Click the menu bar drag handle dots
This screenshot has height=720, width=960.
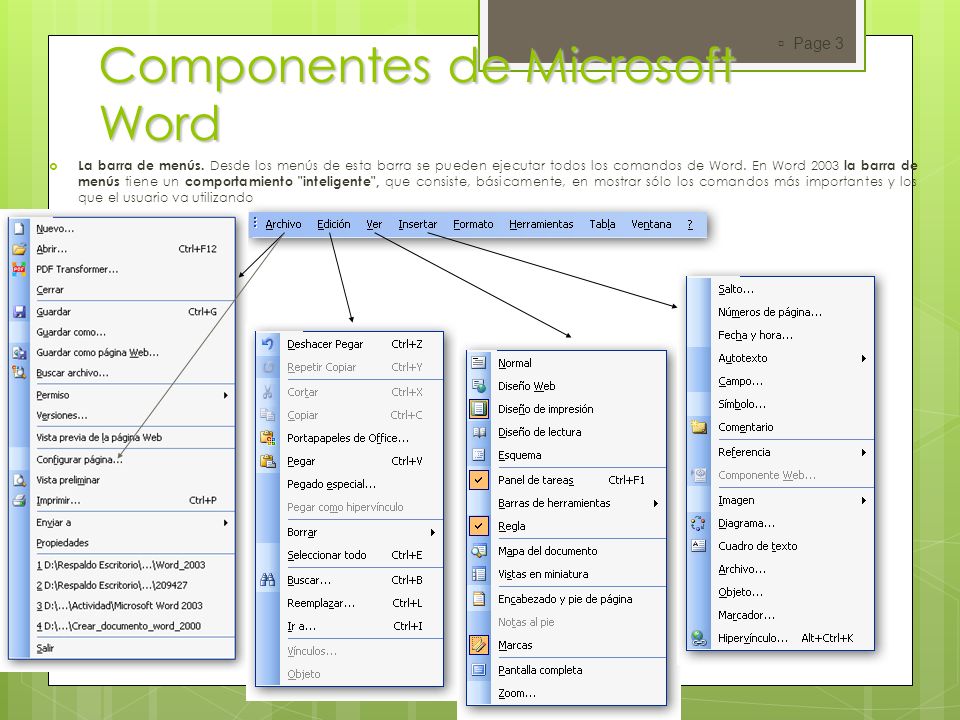click(x=255, y=223)
